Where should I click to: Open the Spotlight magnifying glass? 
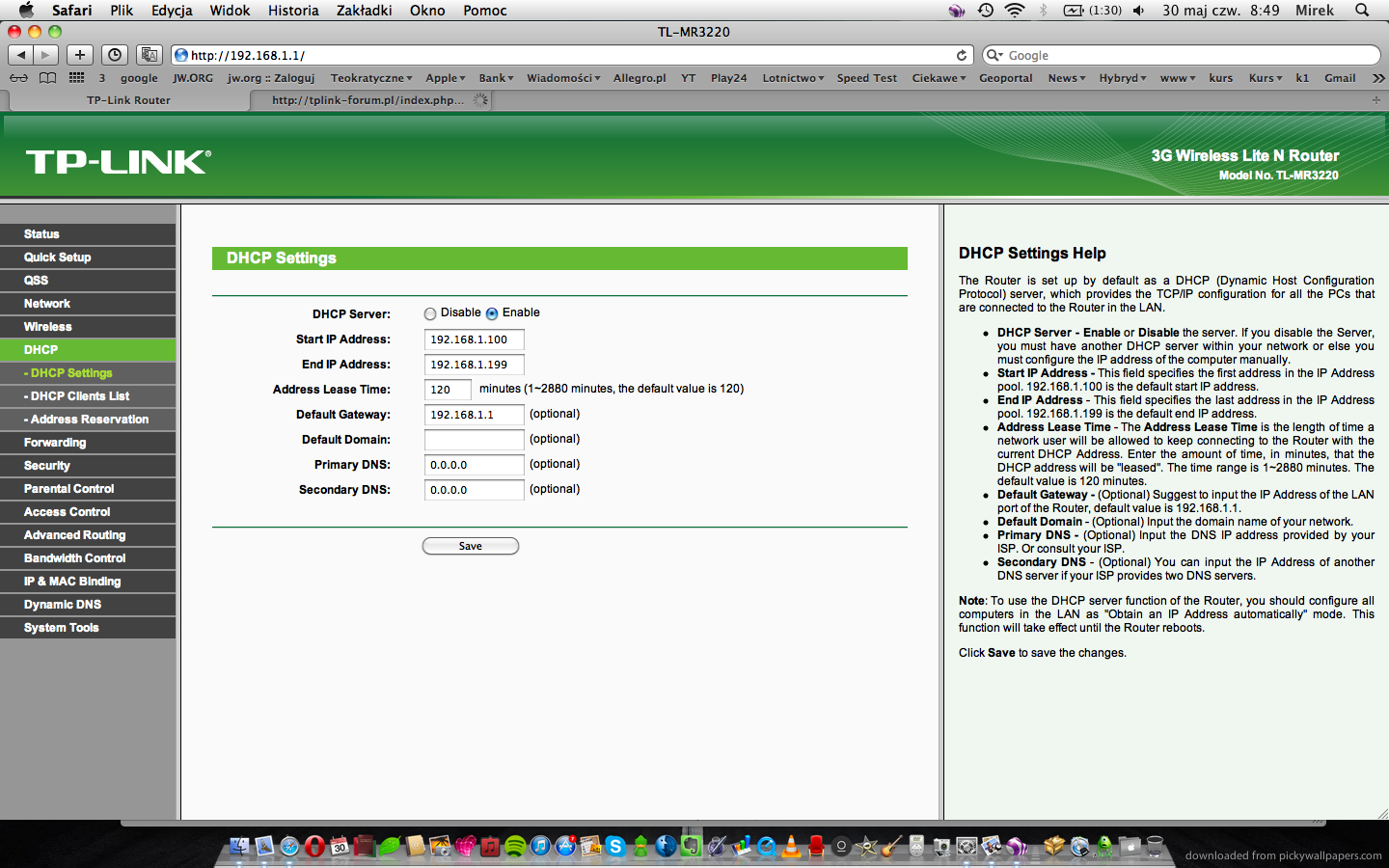[x=1362, y=11]
